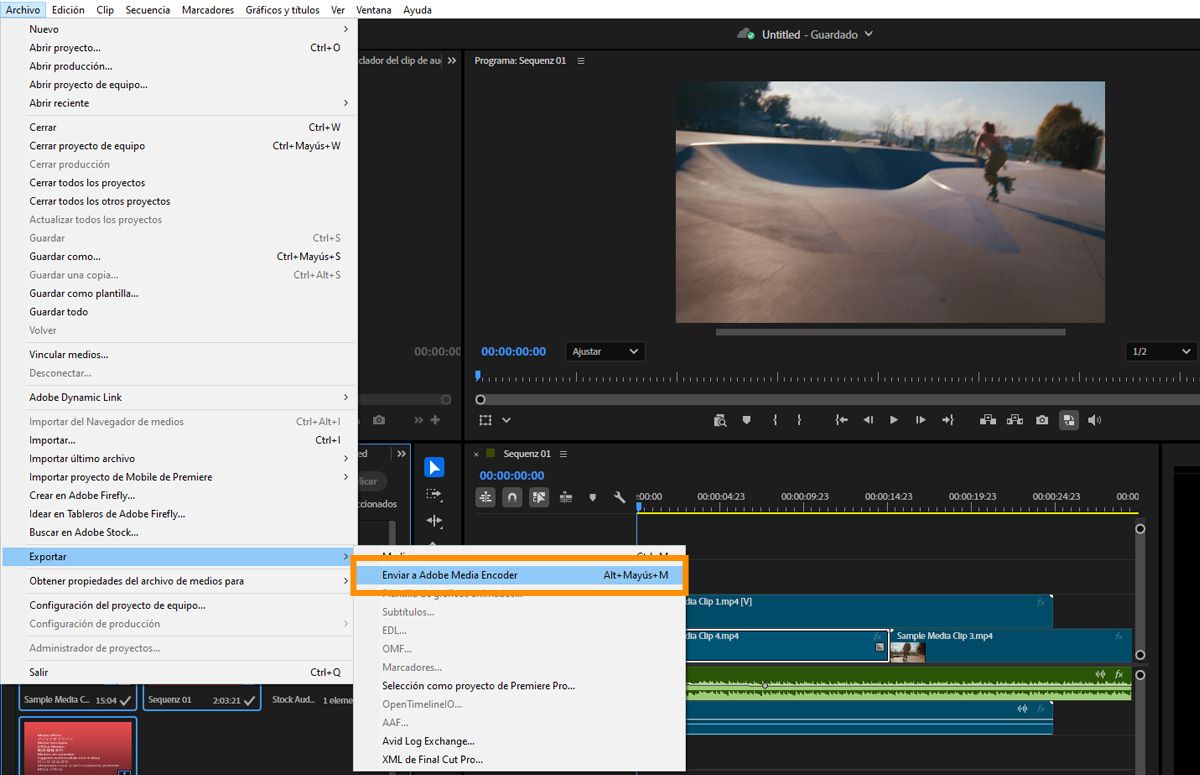Viewport: 1200px width, 775px height.
Task: Click the Lift button
Action: click(988, 421)
